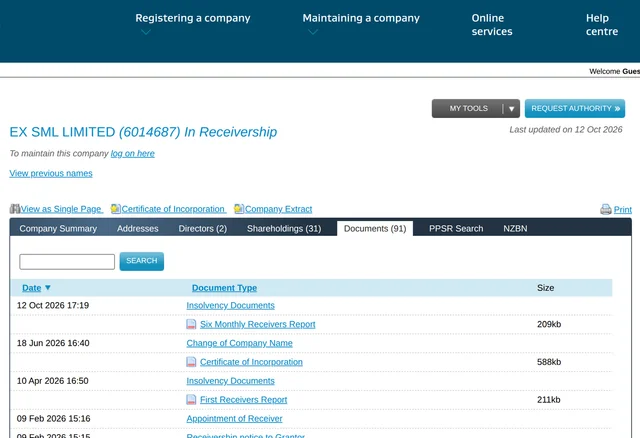
Task: Click the 211kb size value
Action: point(549,400)
